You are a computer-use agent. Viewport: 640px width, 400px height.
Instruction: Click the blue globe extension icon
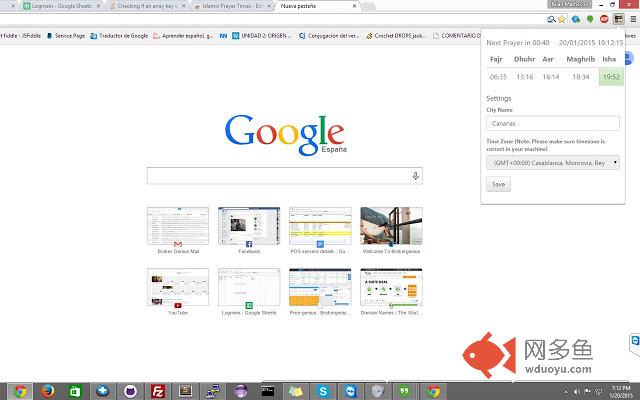click(x=576, y=19)
